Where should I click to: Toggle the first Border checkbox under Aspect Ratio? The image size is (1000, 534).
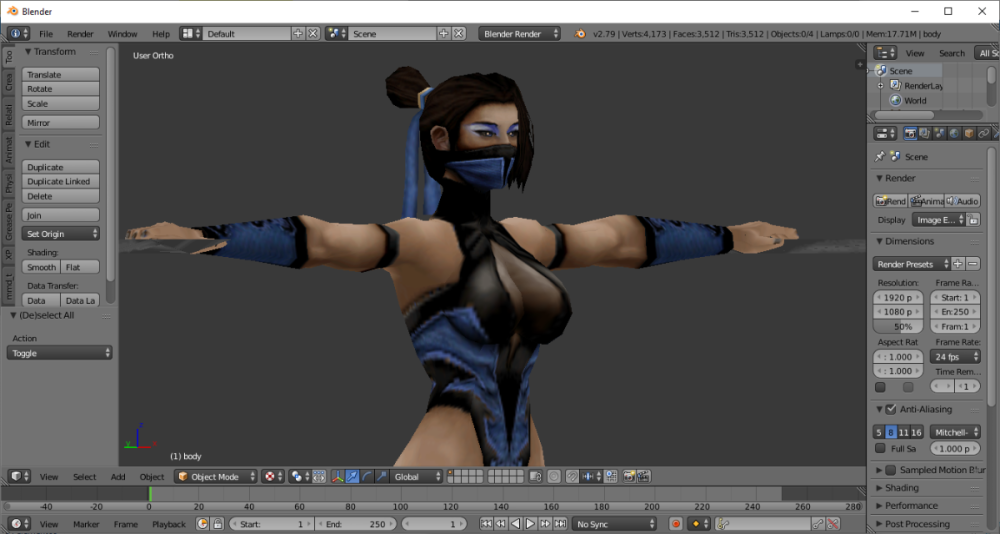pos(880,387)
